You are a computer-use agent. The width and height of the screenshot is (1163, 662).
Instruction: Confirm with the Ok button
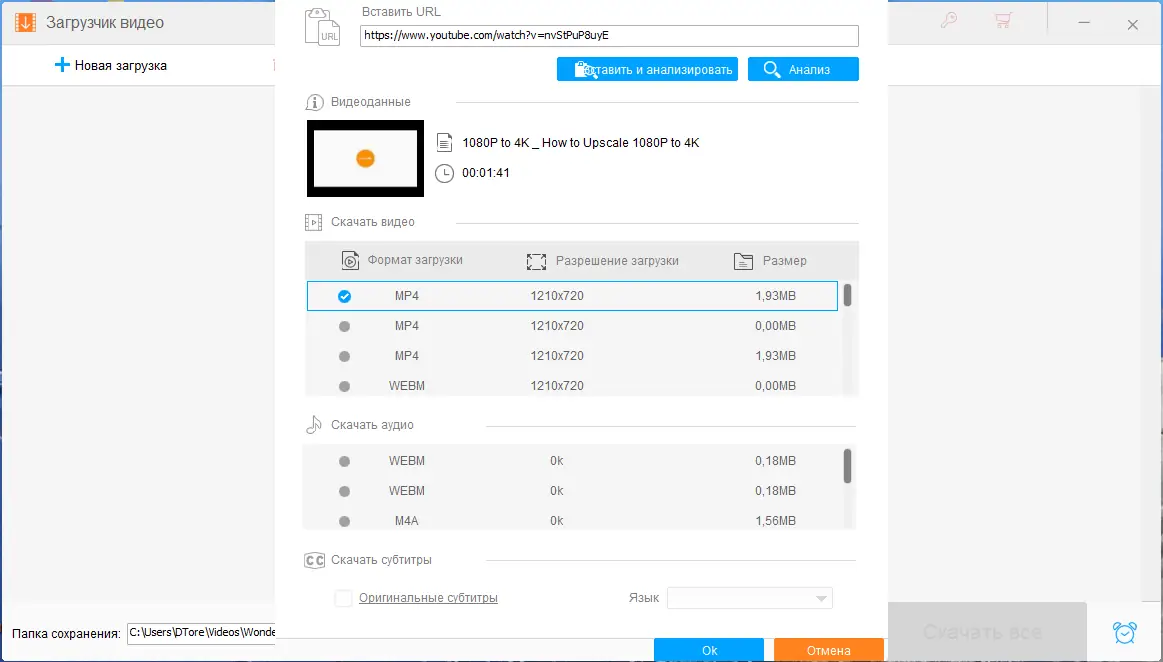(708, 650)
